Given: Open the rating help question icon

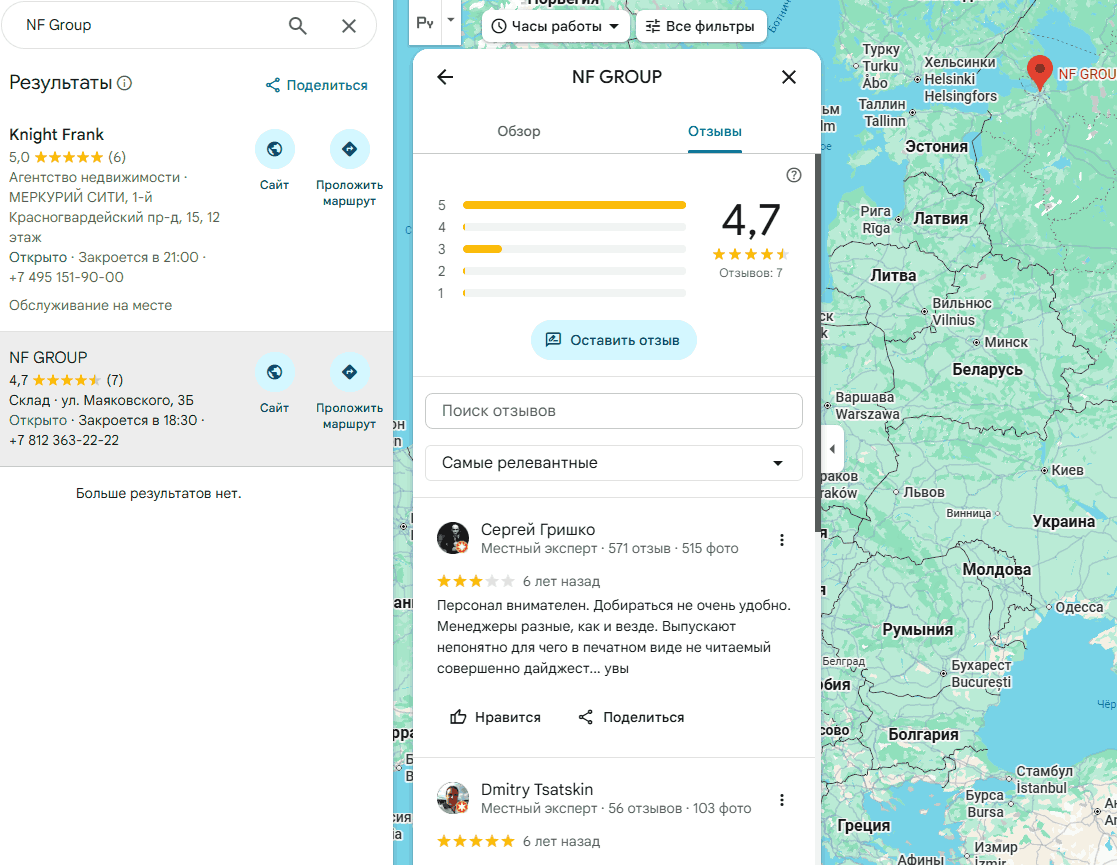Looking at the screenshot, I should [x=794, y=175].
